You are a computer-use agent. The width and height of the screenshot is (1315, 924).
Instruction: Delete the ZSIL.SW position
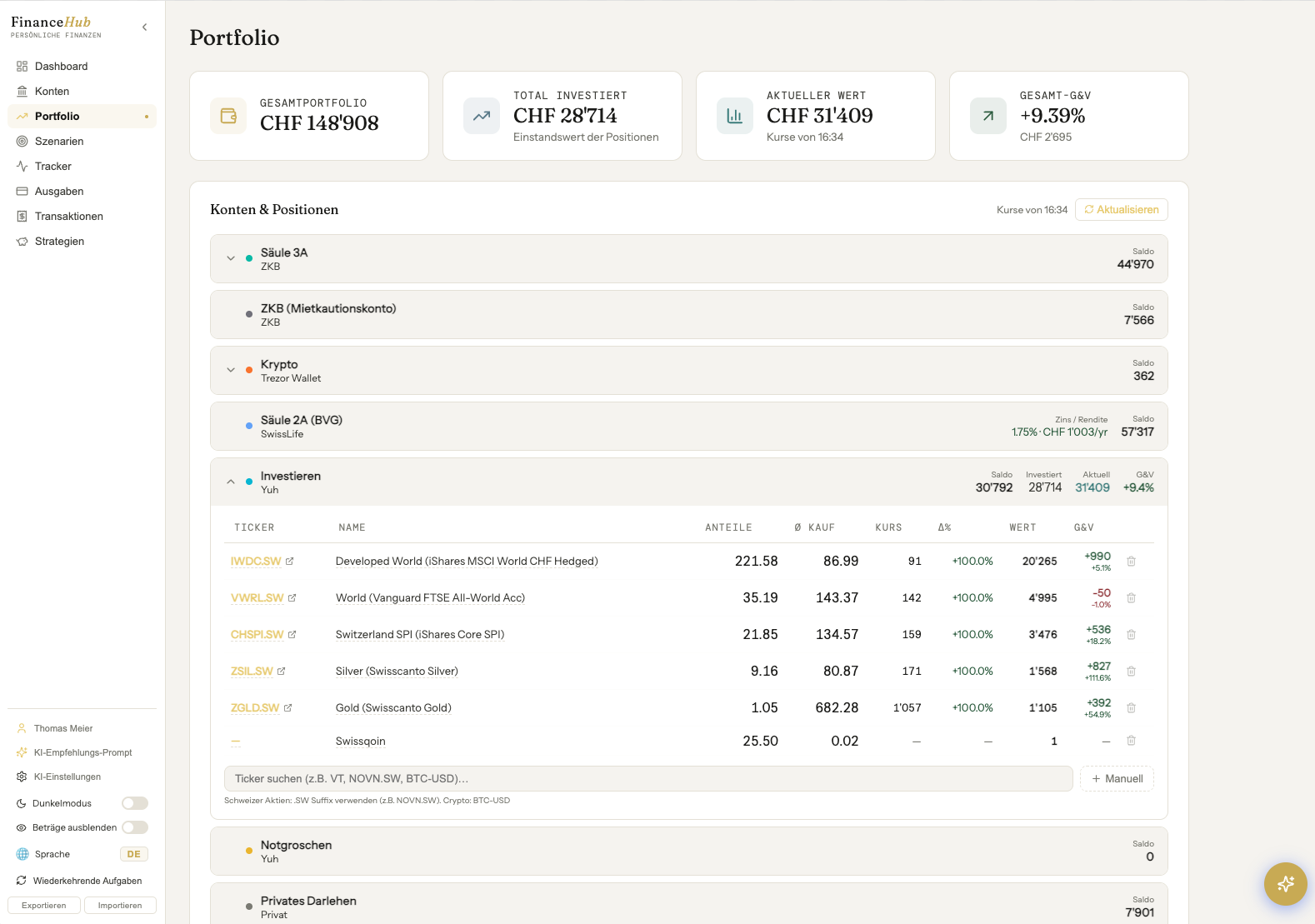pos(1132,672)
